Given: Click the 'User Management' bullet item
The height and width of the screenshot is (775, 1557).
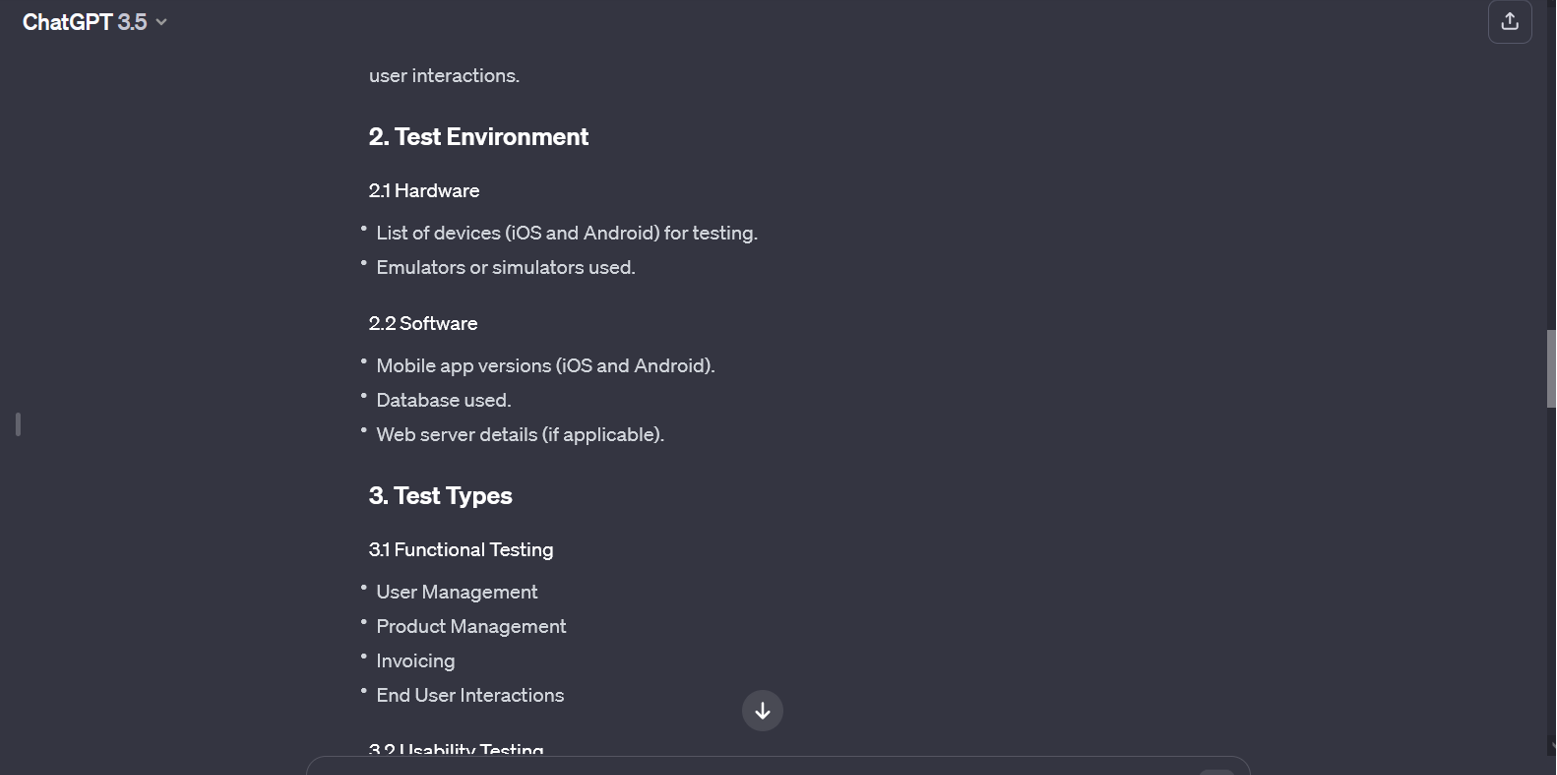Looking at the screenshot, I should tap(456, 592).
